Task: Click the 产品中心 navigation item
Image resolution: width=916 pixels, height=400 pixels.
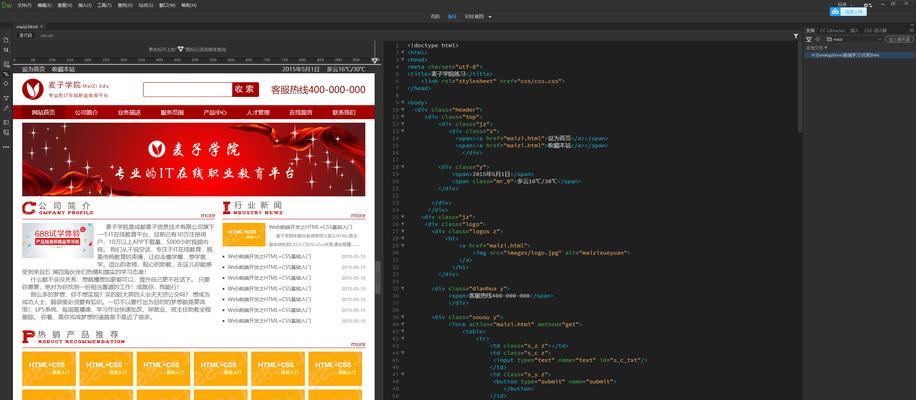Action: [215, 112]
